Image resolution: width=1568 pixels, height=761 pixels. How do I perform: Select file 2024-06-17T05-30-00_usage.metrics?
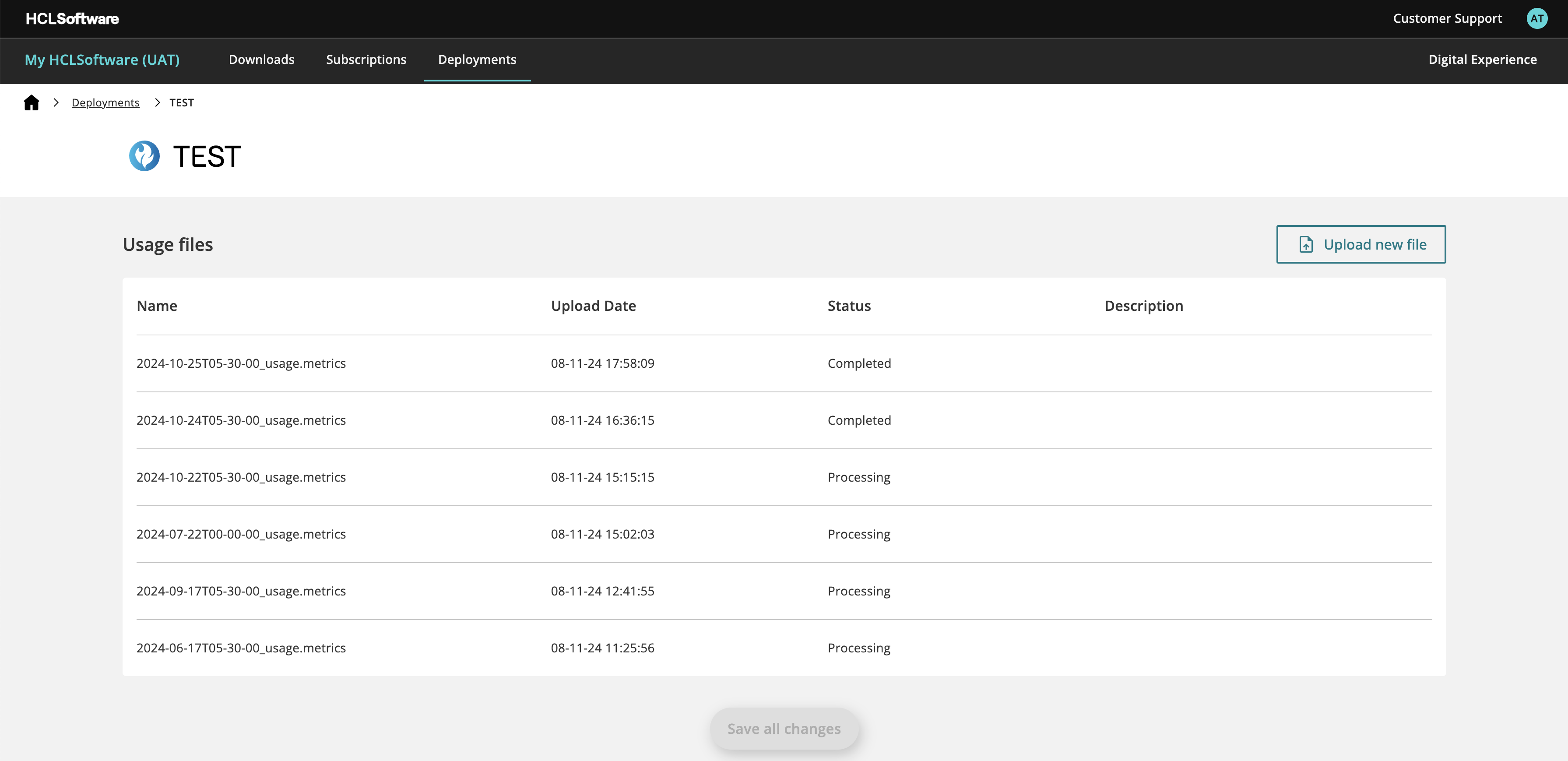(x=241, y=648)
